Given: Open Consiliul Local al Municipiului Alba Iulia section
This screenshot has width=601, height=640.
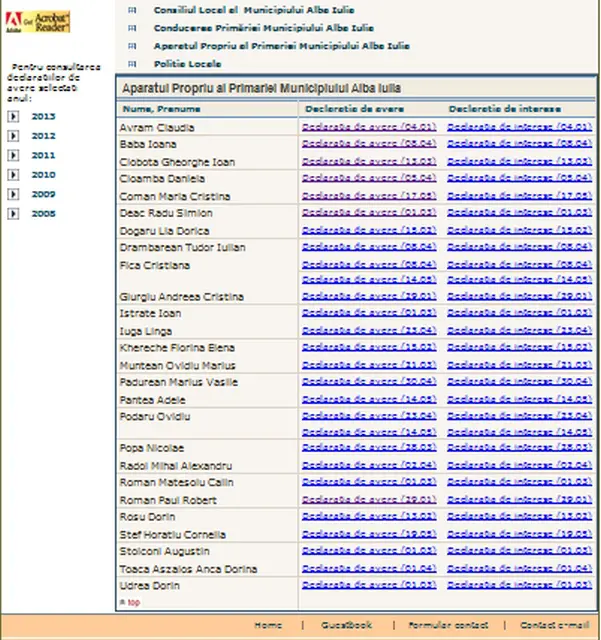Looking at the screenshot, I should (254, 10).
